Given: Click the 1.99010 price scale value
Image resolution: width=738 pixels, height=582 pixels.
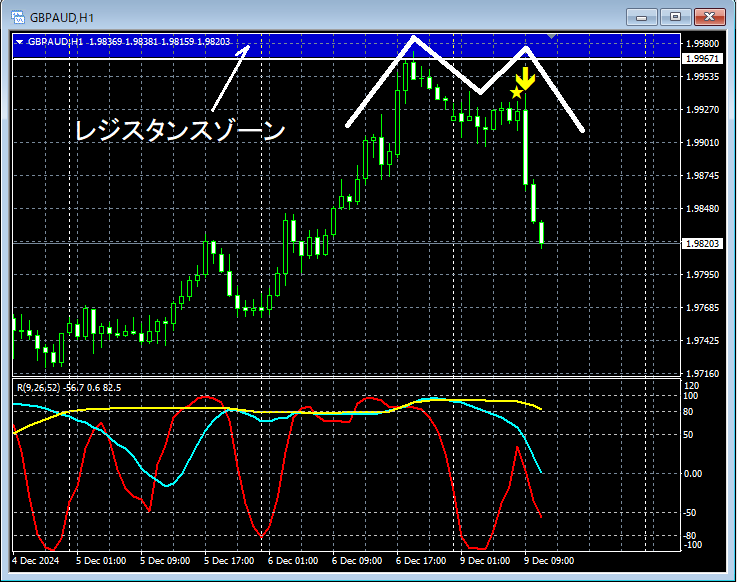Looking at the screenshot, I should [x=703, y=143].
